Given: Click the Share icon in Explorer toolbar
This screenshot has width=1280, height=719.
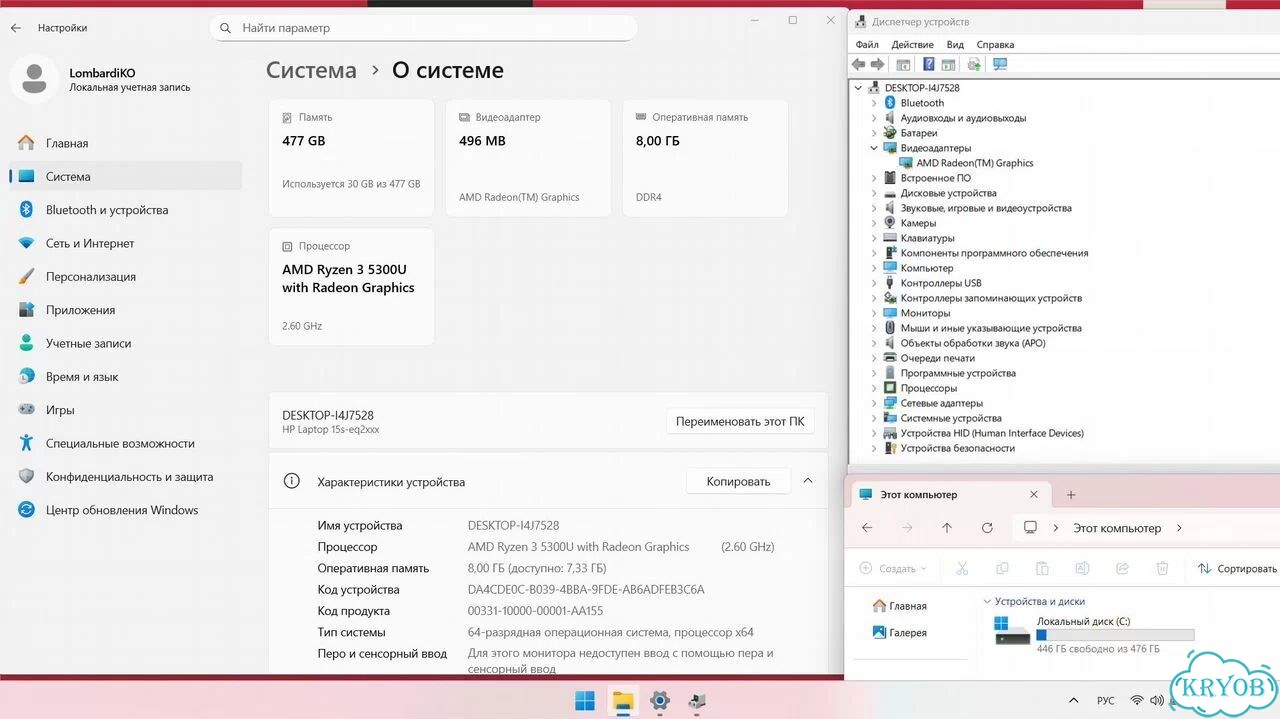Looking at the screenshot, I should pos(1122,568).
